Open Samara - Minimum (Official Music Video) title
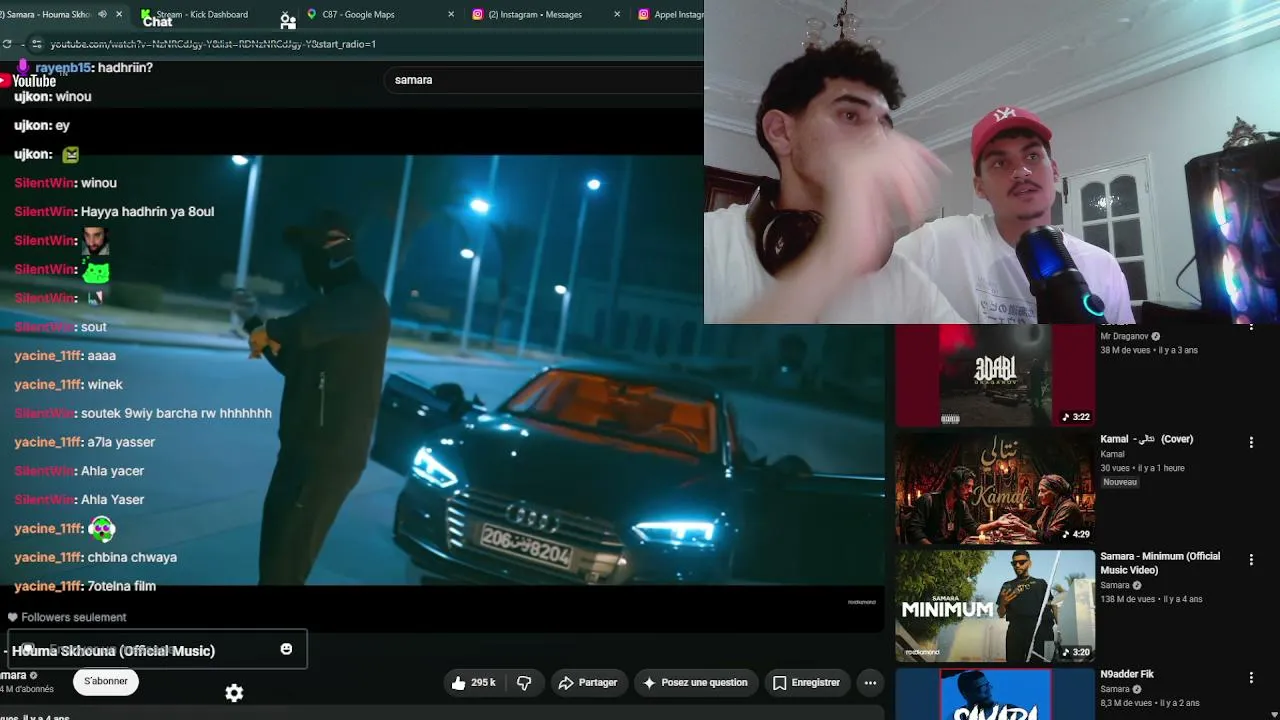The image size is (1280, 720). [x=1160, y=563]
